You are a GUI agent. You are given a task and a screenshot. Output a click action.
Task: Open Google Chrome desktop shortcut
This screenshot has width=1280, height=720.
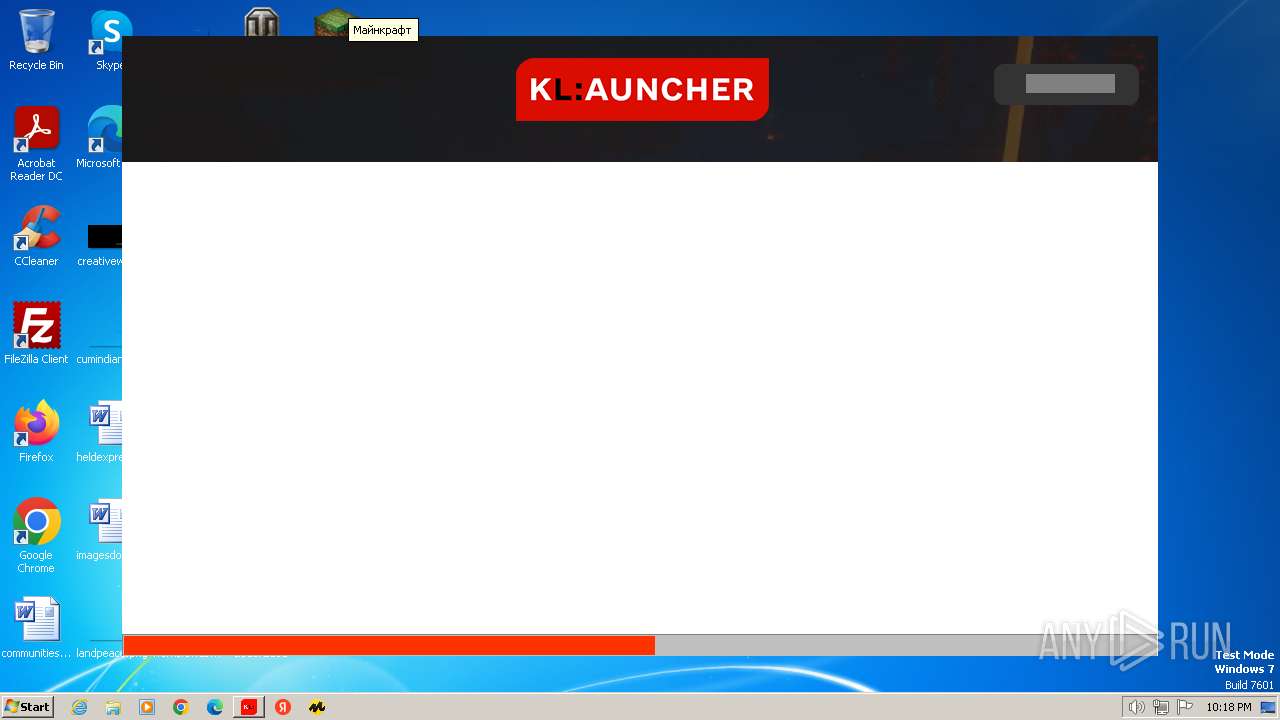(36, 536)
